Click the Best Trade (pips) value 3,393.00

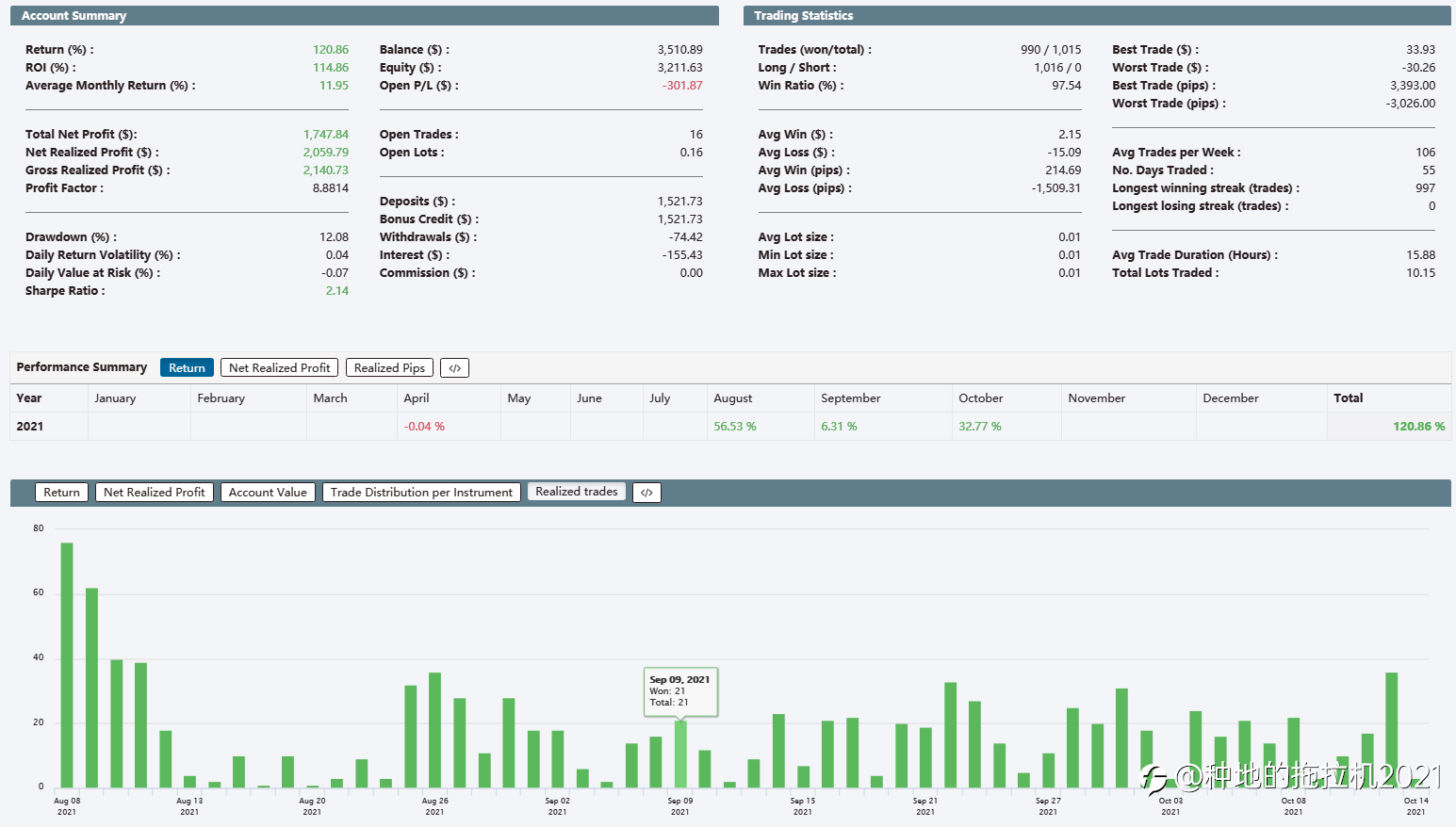tap(1413, 86)
